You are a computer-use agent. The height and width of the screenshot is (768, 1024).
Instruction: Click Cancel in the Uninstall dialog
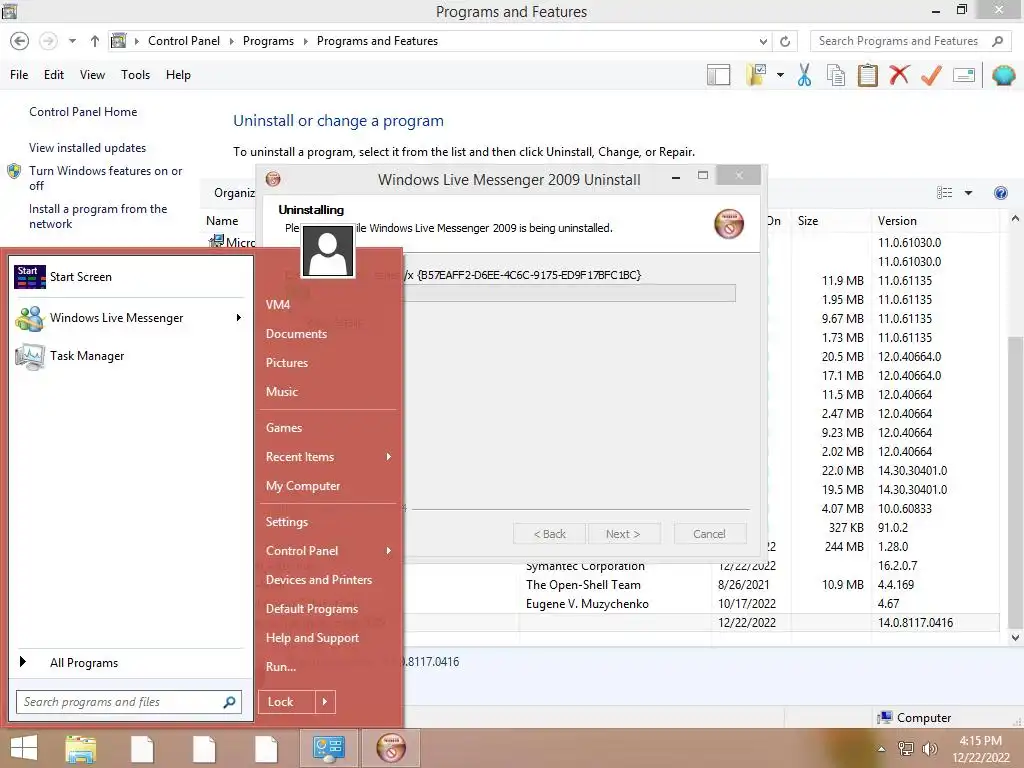709,534
